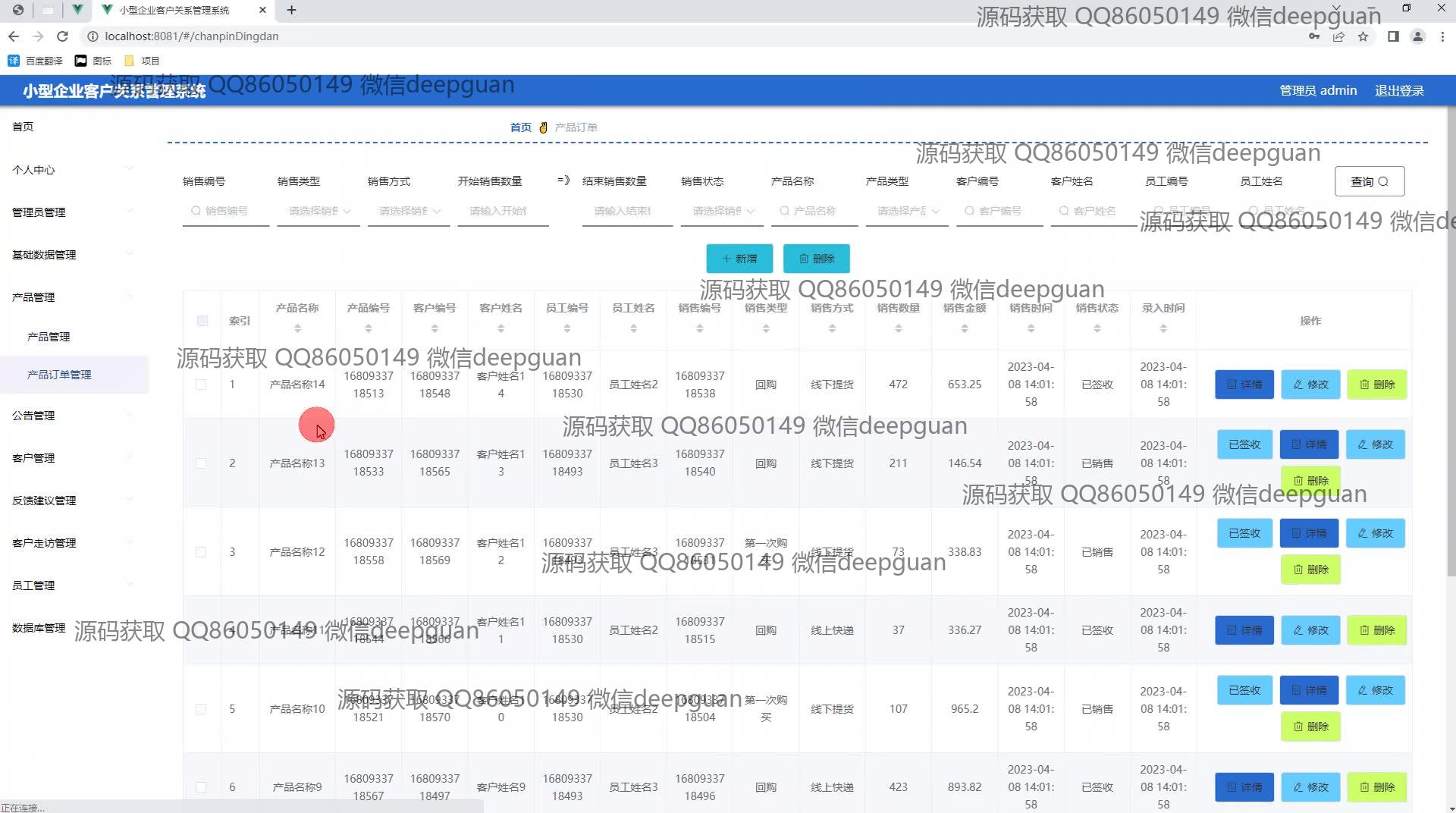The image size is (1456, 813).
Task: Open the browser three-dot menu
Action: click(x=1442, y=36)
